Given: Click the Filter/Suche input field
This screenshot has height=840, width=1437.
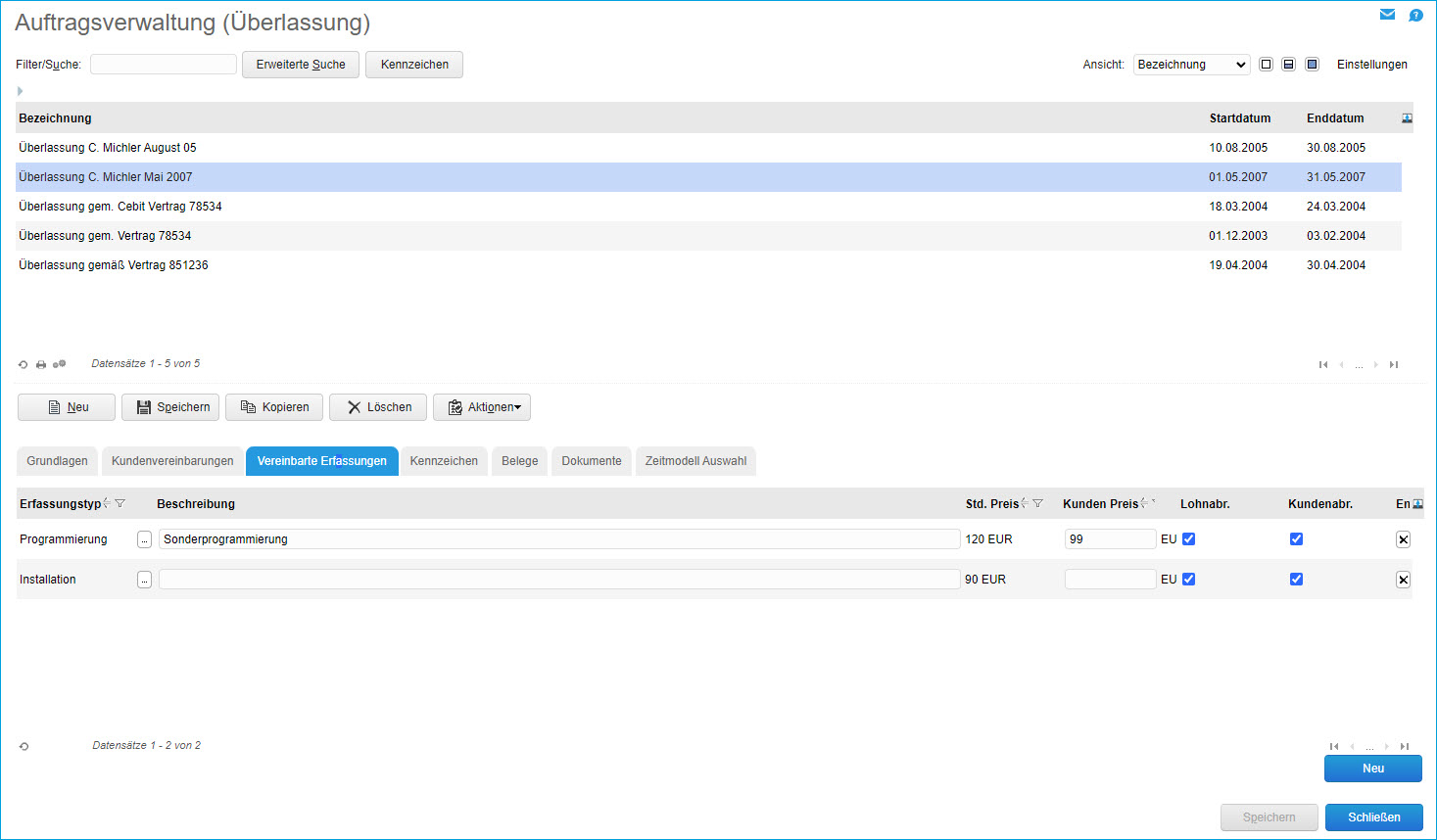Looking at the screenshot, I should point(164,65).
